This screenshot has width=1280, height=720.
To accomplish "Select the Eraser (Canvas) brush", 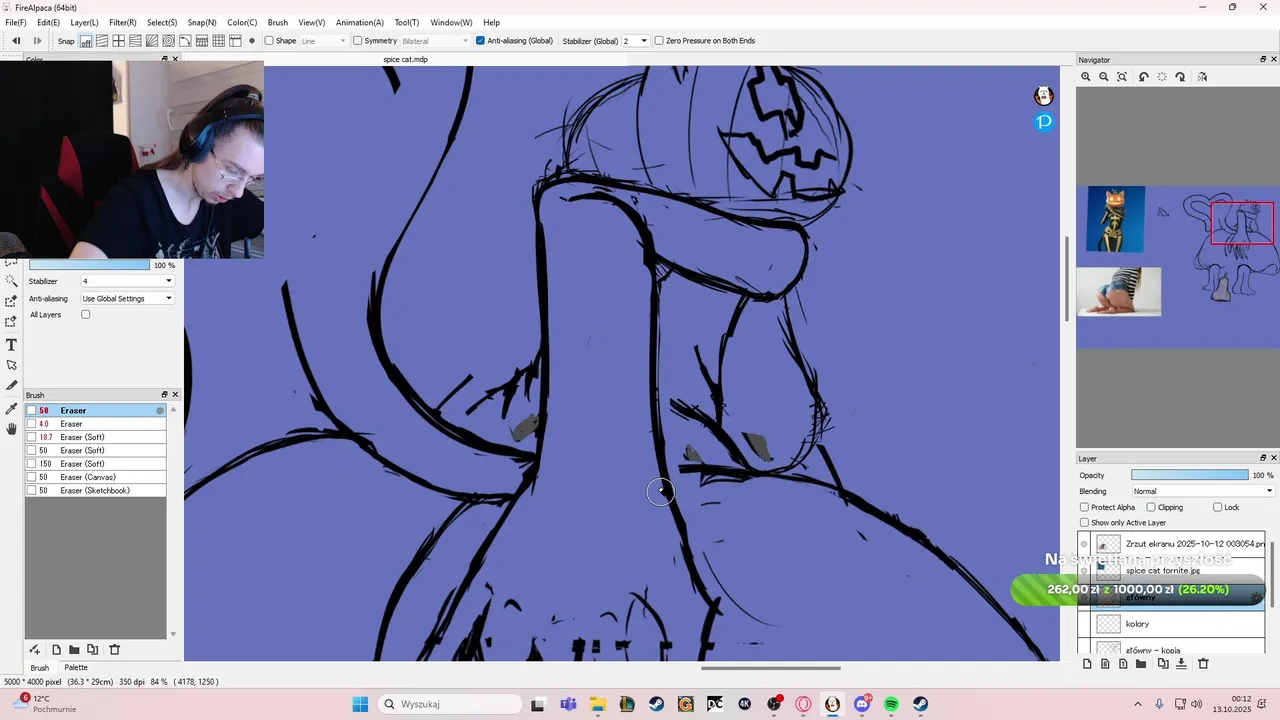I will point(96,477).
